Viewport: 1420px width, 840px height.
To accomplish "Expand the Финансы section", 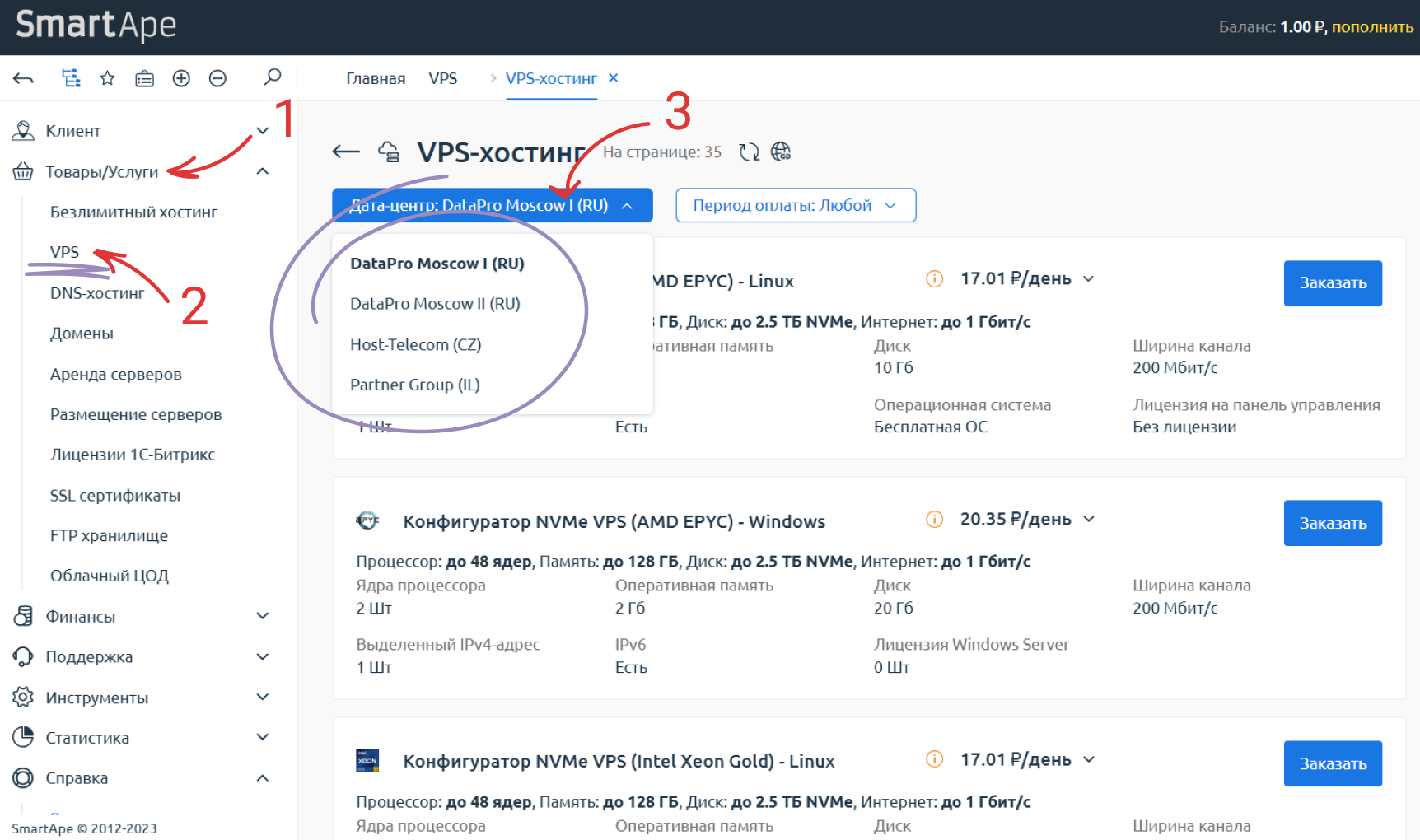I will pyautogui.click(x=263, y=616).
